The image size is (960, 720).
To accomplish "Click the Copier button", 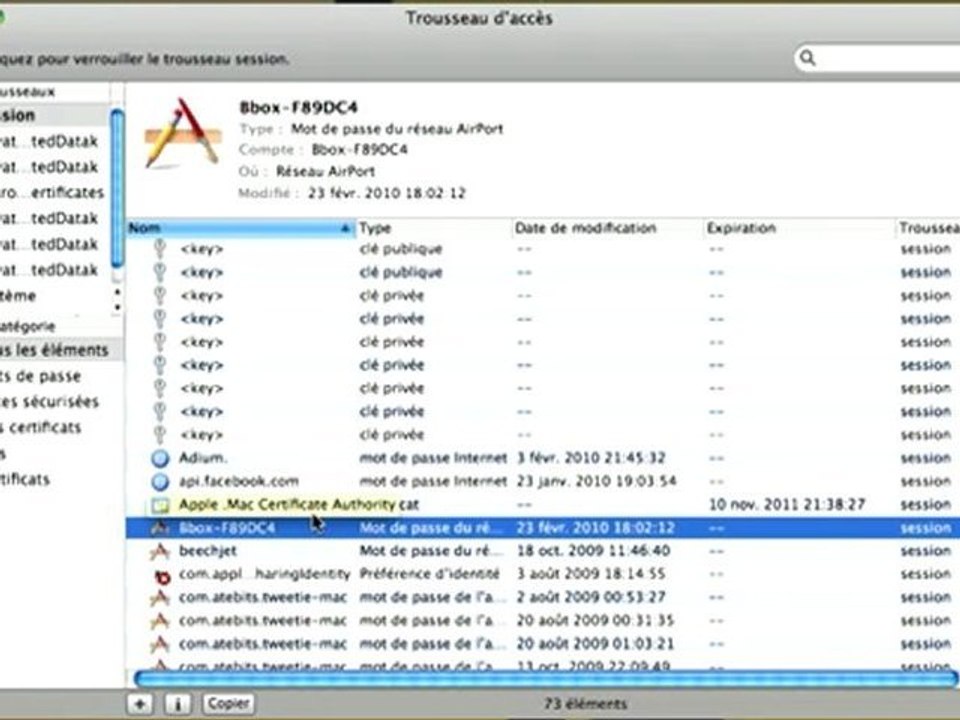I will [228, 703].
